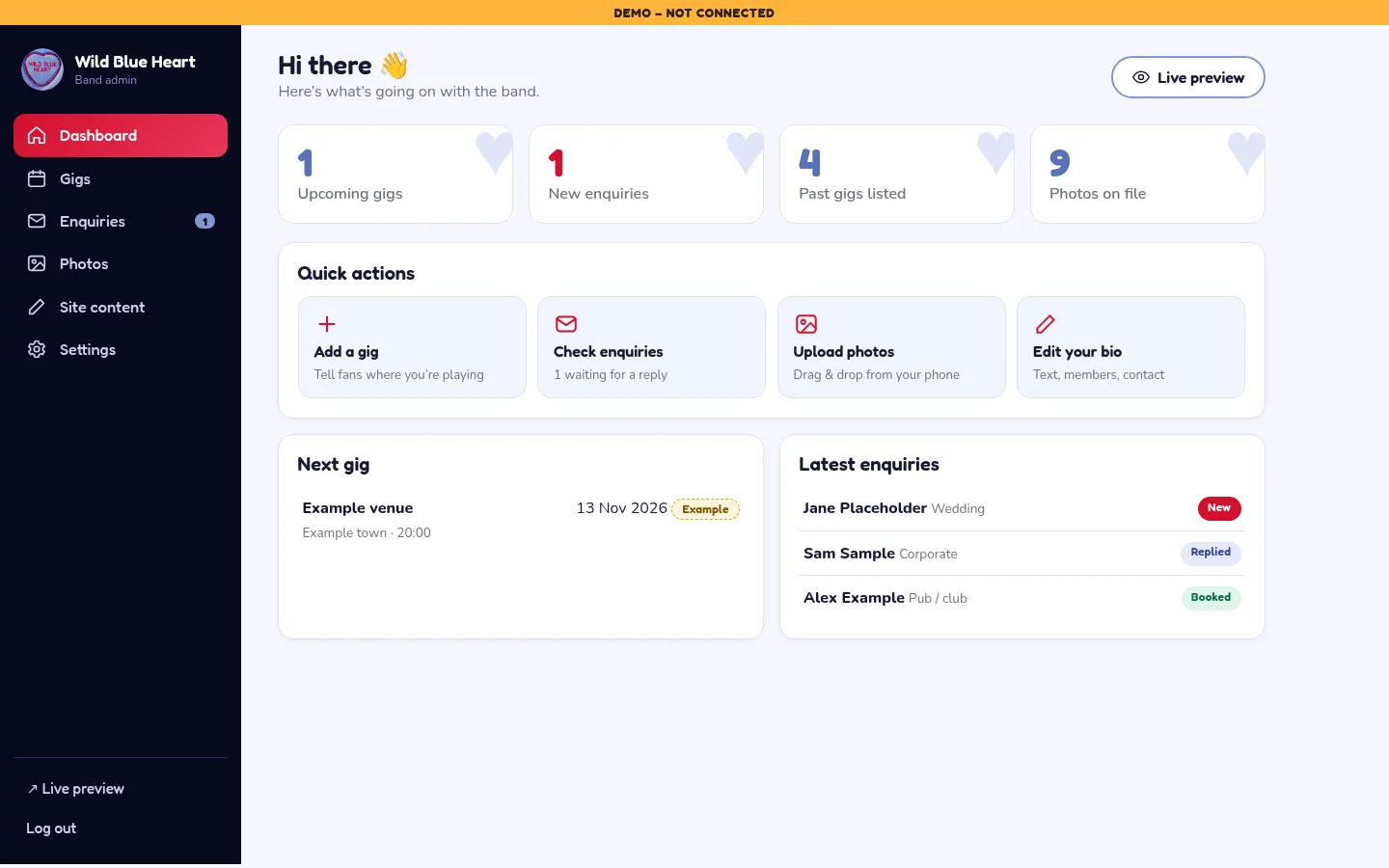The image size is (1389, 868).
Task: Go to the Gigs page
Action: tap(121, 178)
